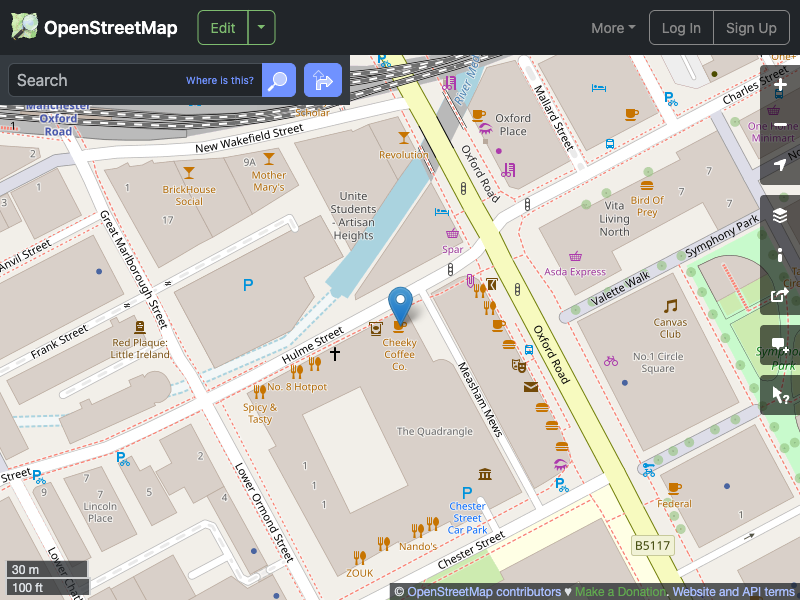
Task: Expand editing options beside the Edit button
Action: click(261, 28)
